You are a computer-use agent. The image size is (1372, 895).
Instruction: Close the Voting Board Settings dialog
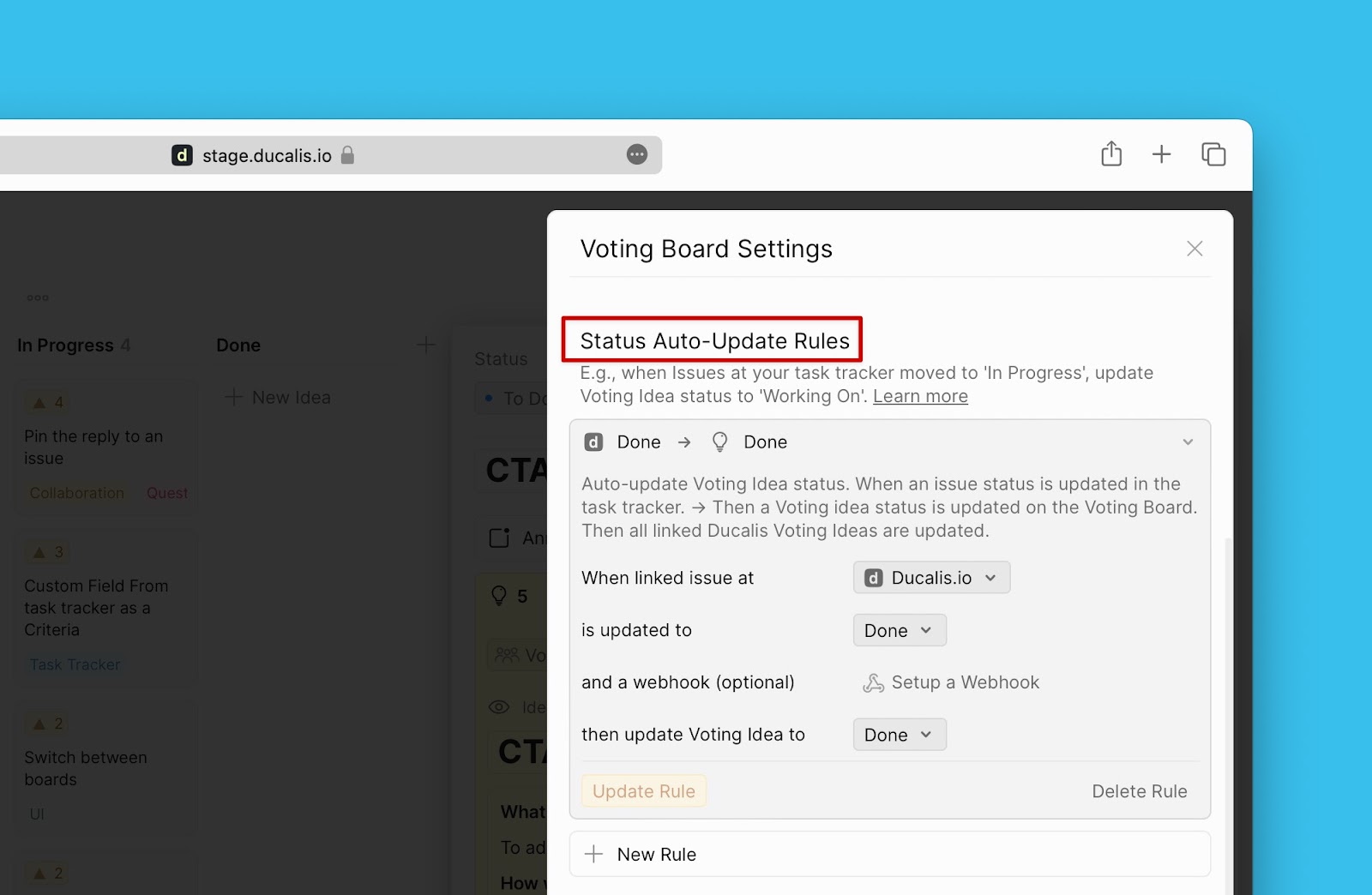point(1194,249)
